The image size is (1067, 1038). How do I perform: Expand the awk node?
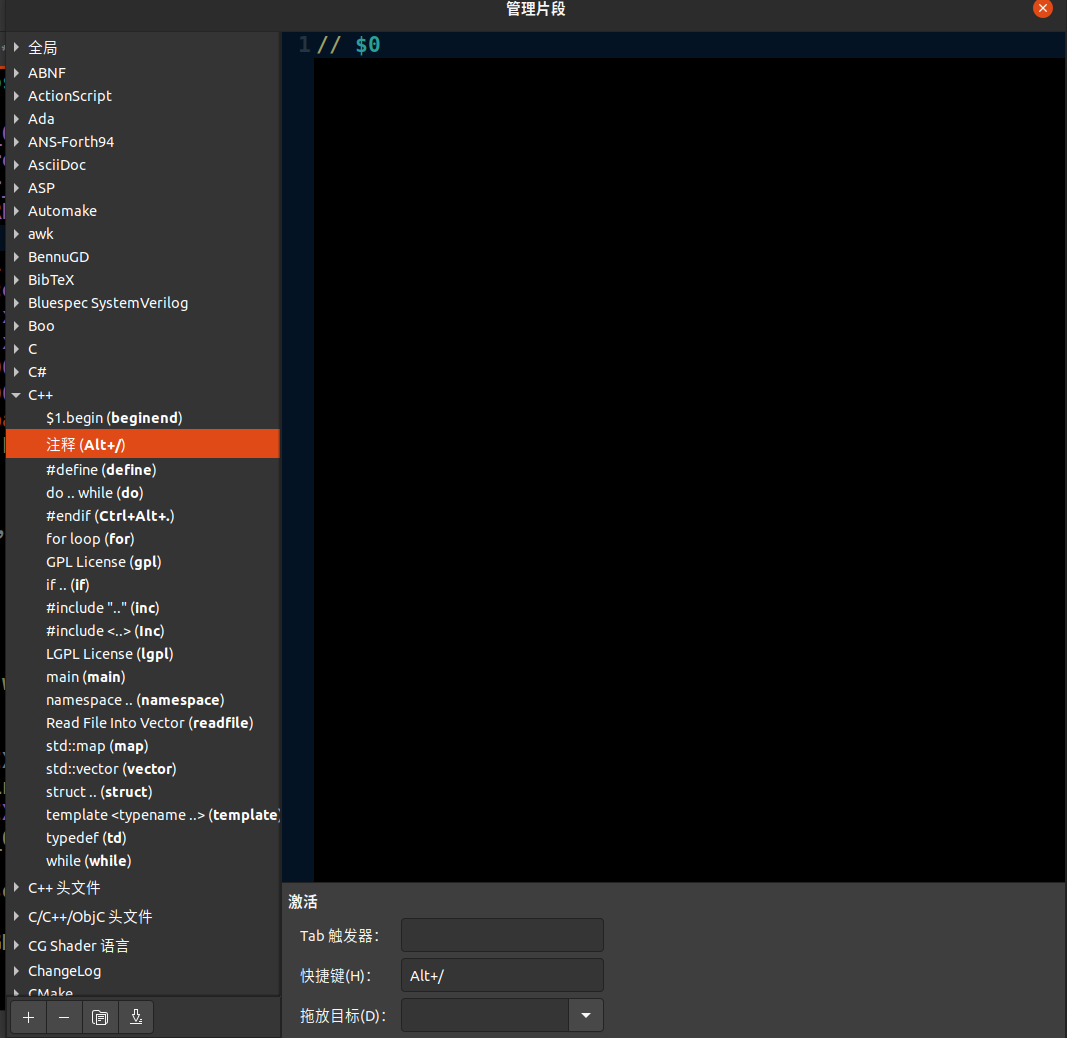[16, 234]
